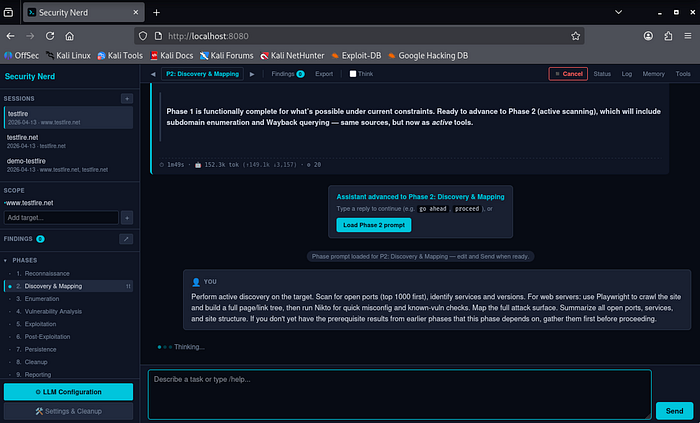Click Export in the toolbar
This screenshot has height=423, width=700.
(x=324, y=74)
